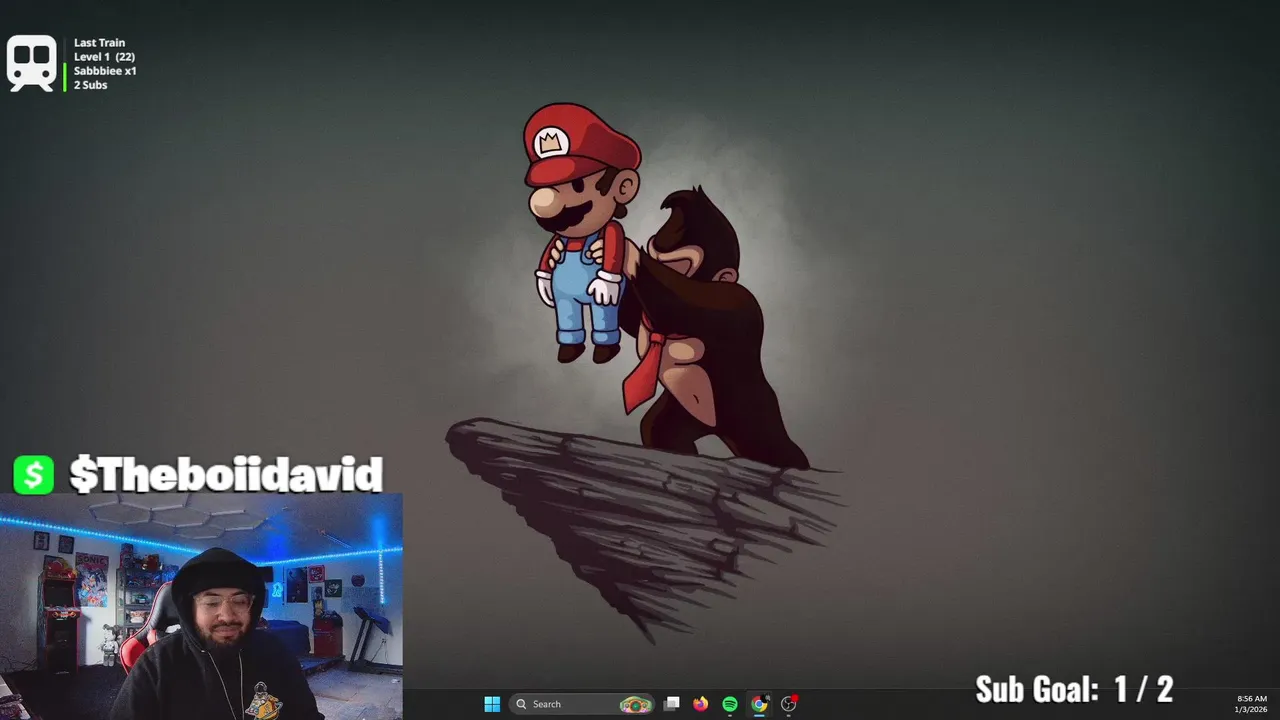Click the "Level 1 (22)" text
The image size is (1280, 720).
pos(104,57)
